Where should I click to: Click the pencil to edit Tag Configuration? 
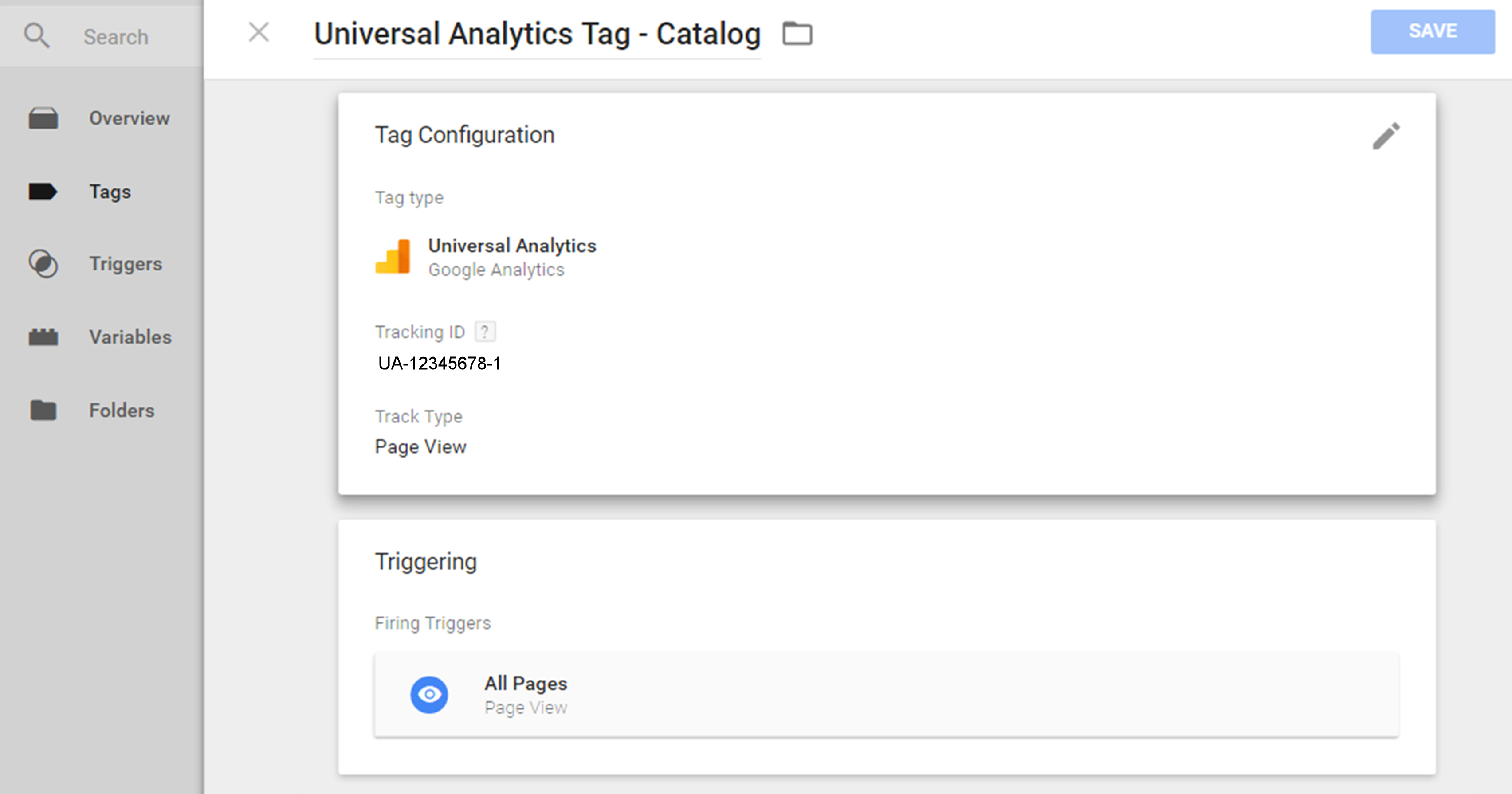[1386, 135]
